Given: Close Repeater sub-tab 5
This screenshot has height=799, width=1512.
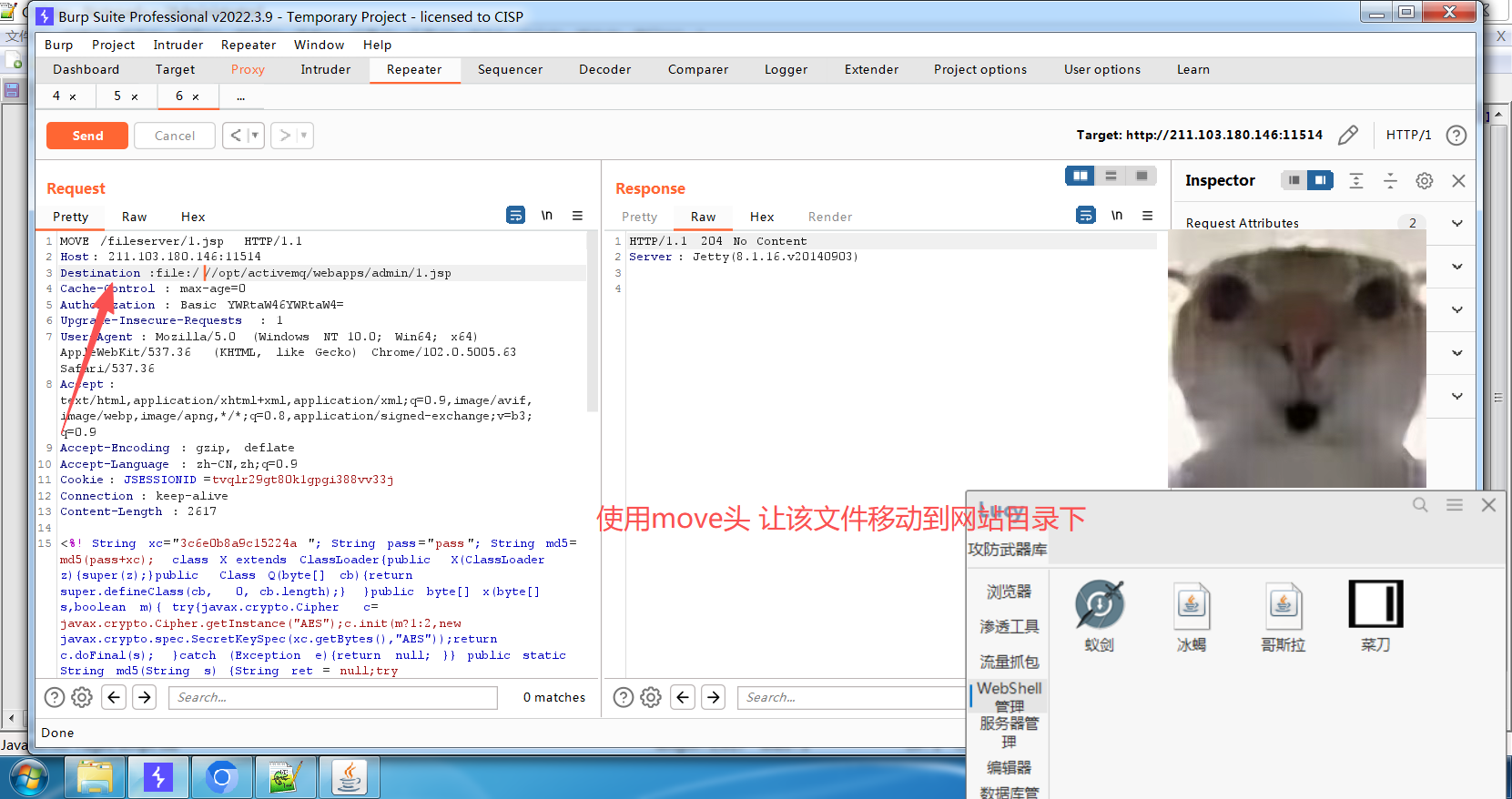Looking at the screenshot, I should pos(135,96).
